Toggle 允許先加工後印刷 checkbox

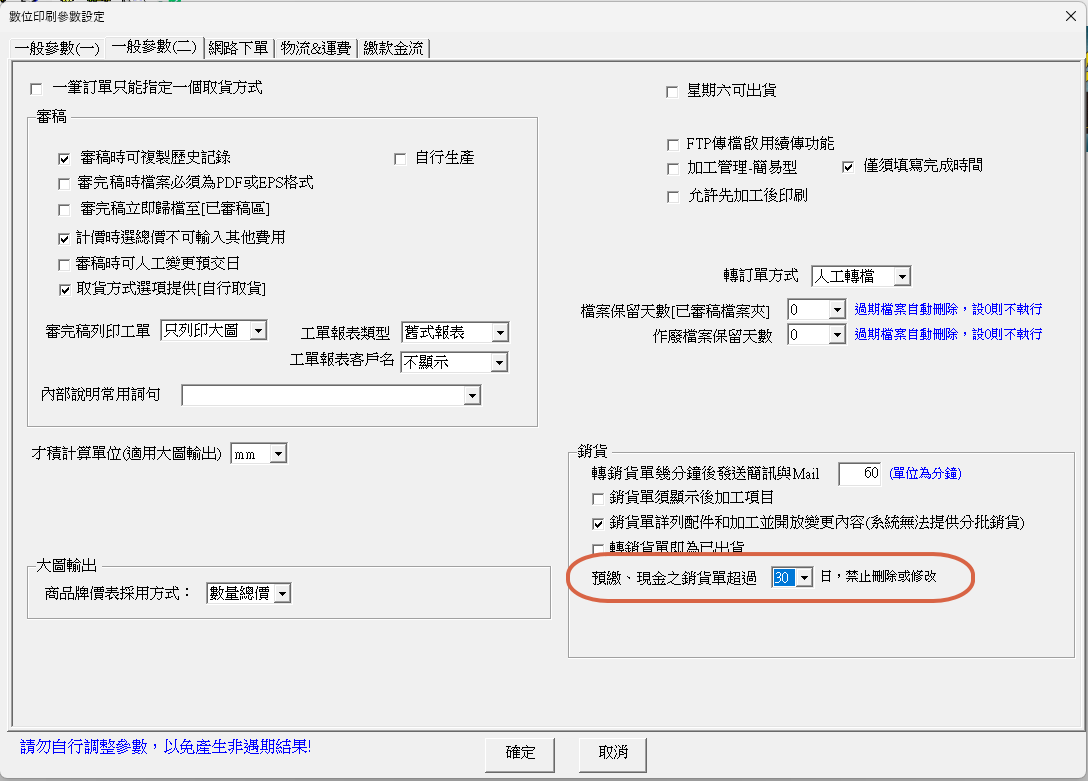pyautogui.click(x=673, y=196)
